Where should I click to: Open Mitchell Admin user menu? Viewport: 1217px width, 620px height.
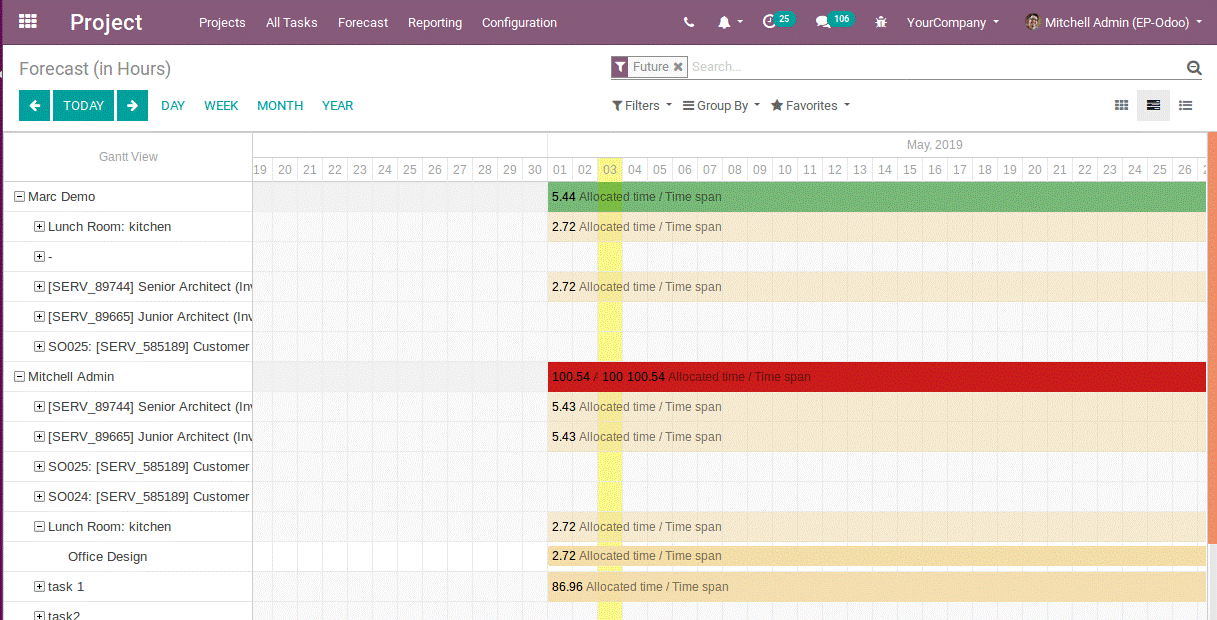1114,22
